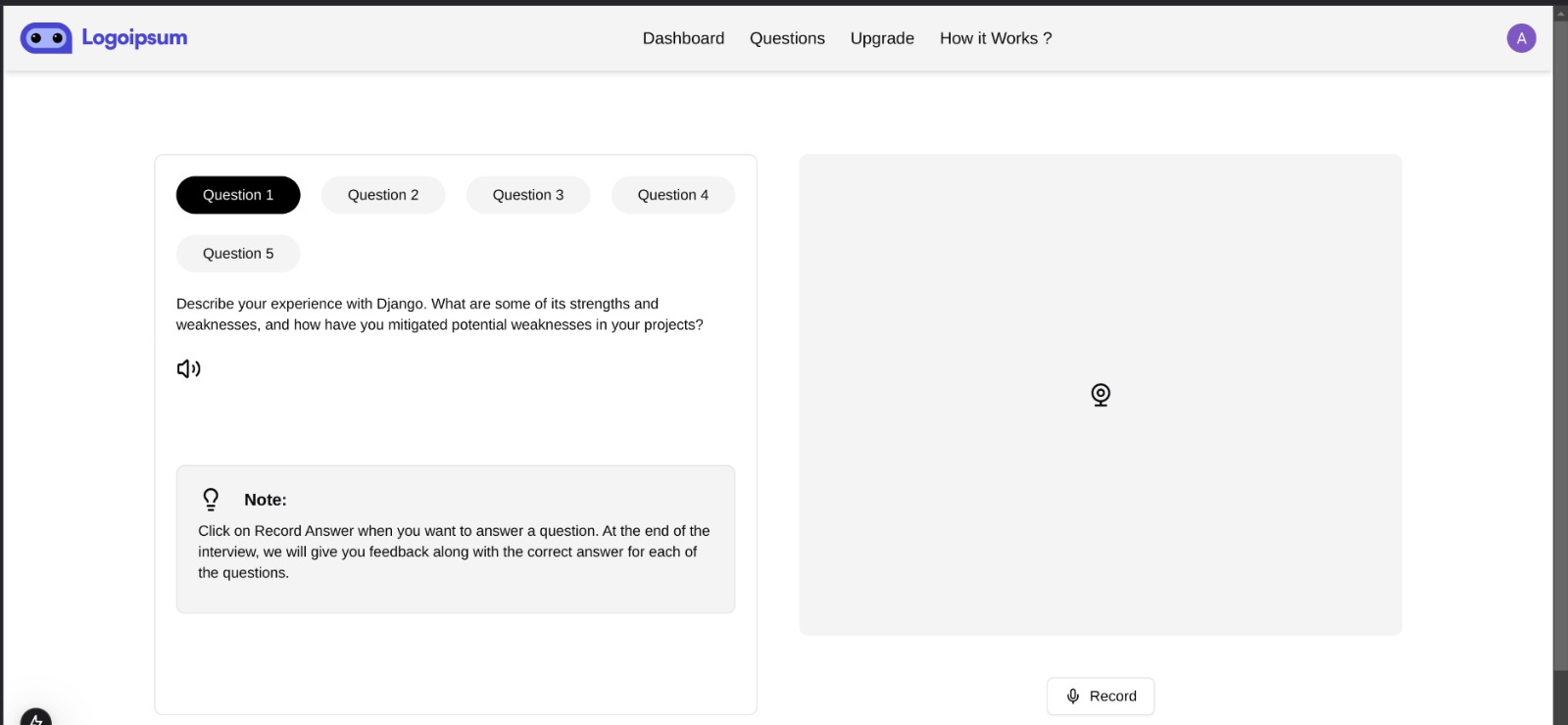Screen dimensions: 1568x725
Task: Open Question 4
Action: click(x=673, y=195)
